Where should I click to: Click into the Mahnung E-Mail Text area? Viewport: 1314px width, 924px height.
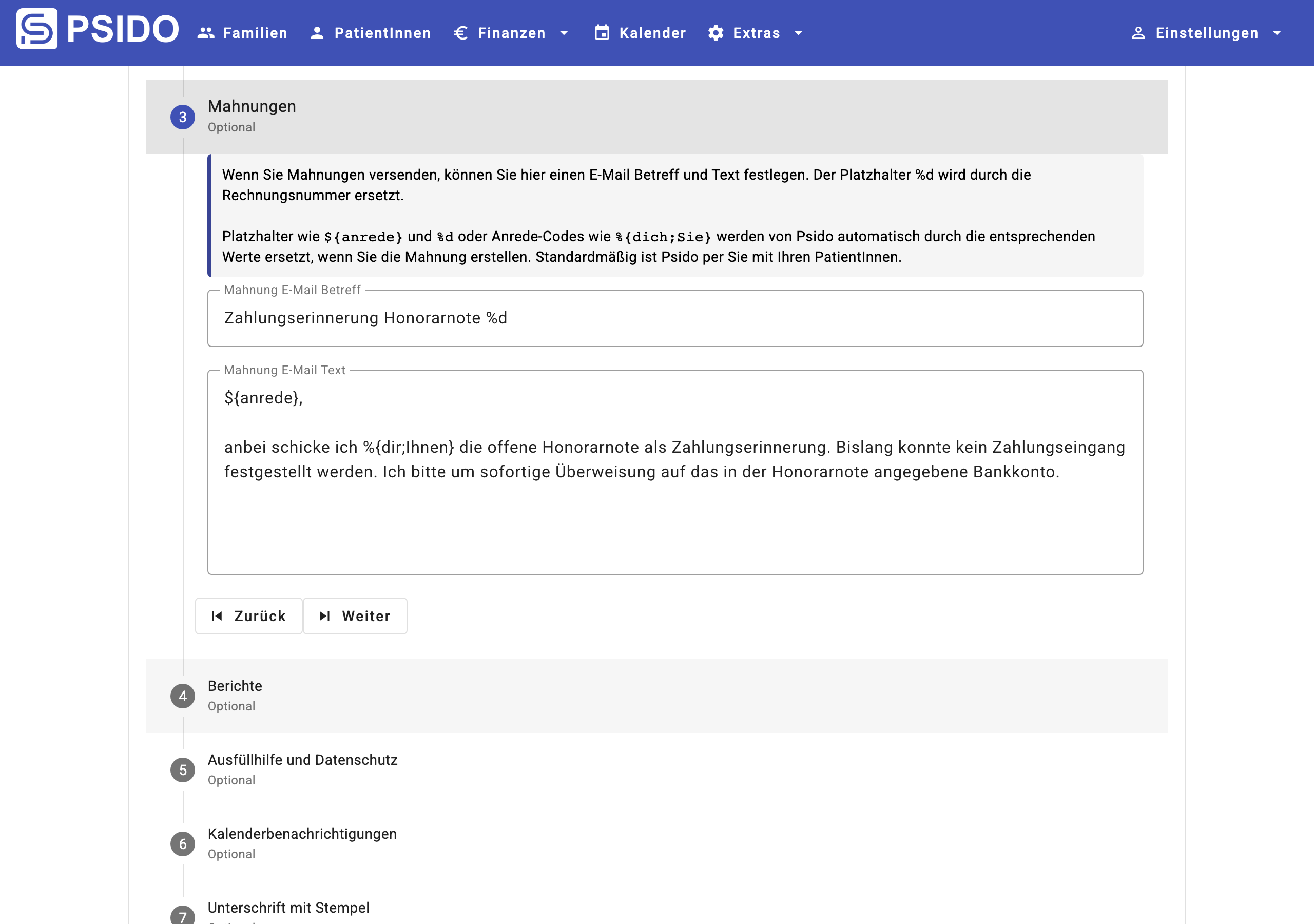[674, 515]
